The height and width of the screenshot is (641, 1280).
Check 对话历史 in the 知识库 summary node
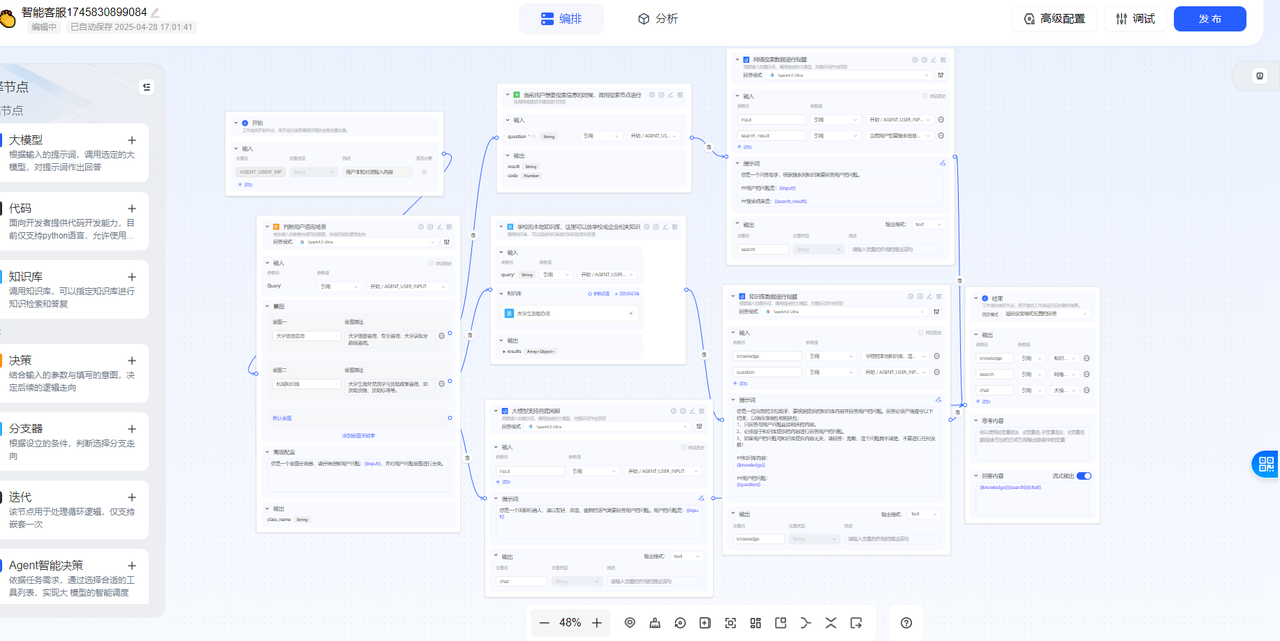click(x=920, y=333)
